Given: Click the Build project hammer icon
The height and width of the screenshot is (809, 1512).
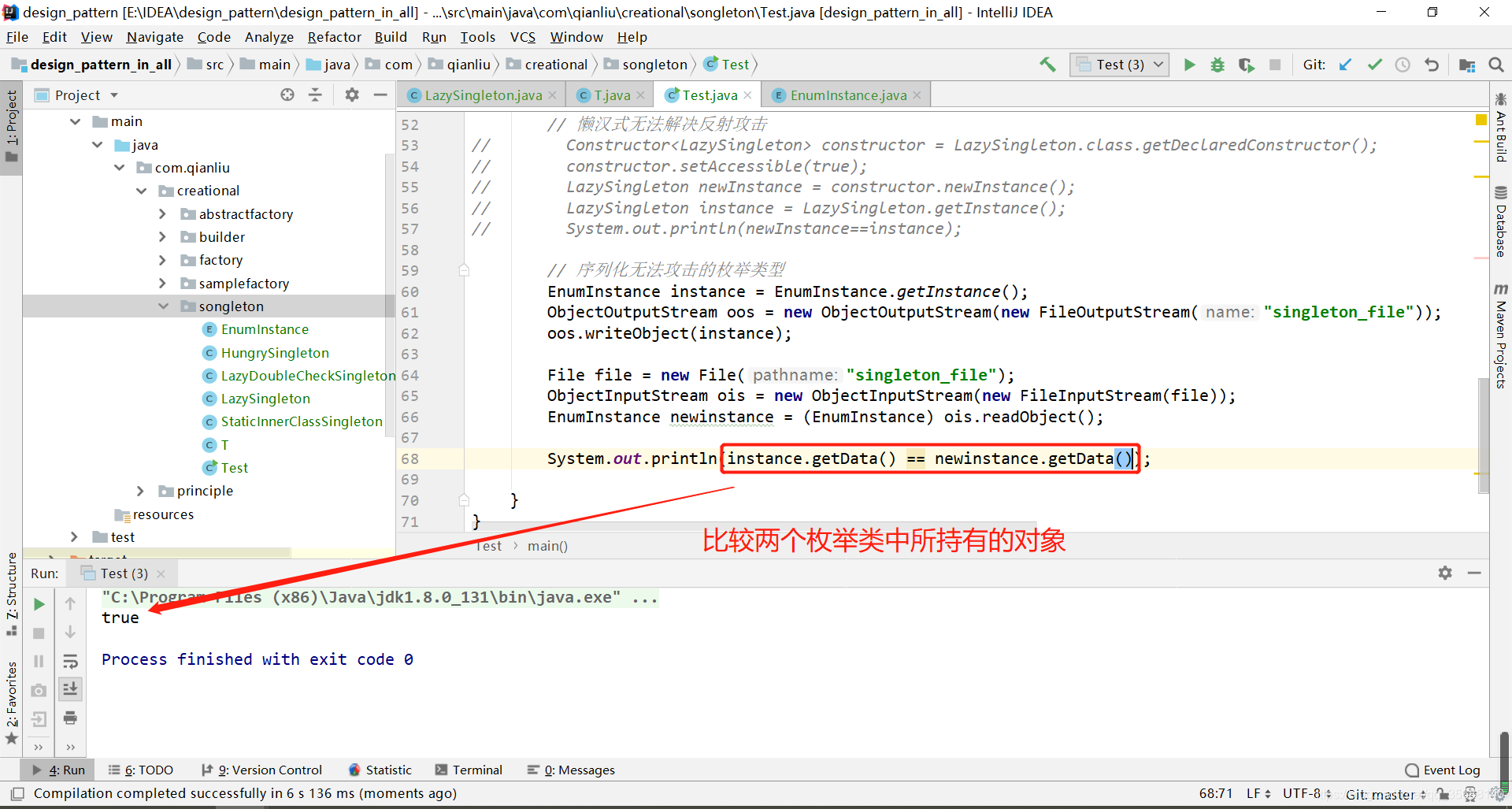Looking at the screenshot, I should [x=1047, y=65].
